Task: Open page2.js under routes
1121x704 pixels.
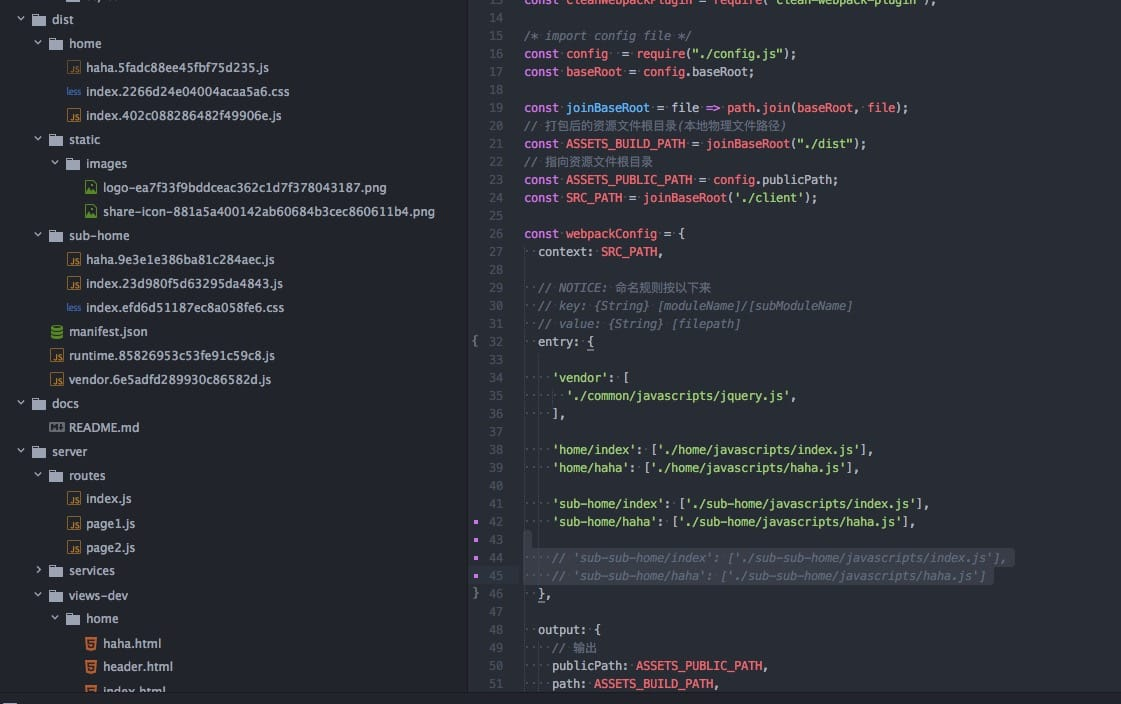Action: 110,547
